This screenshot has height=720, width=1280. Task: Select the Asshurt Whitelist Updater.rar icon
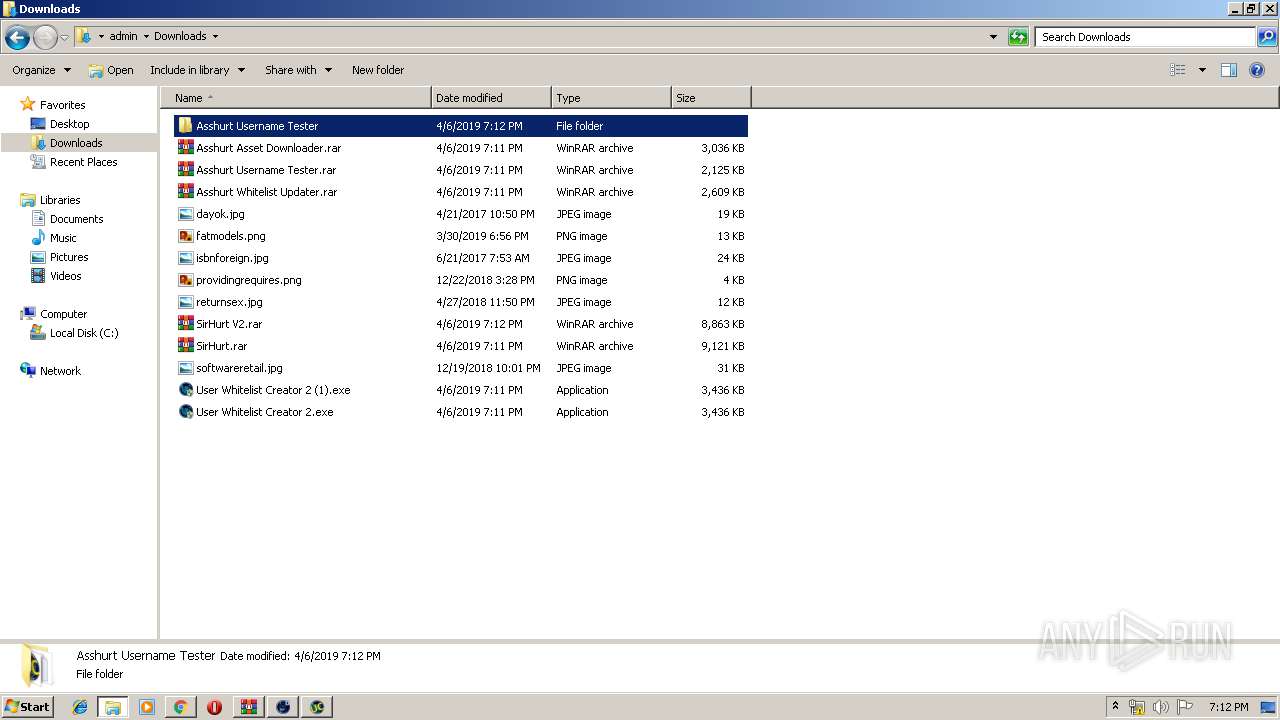point(185,192)
